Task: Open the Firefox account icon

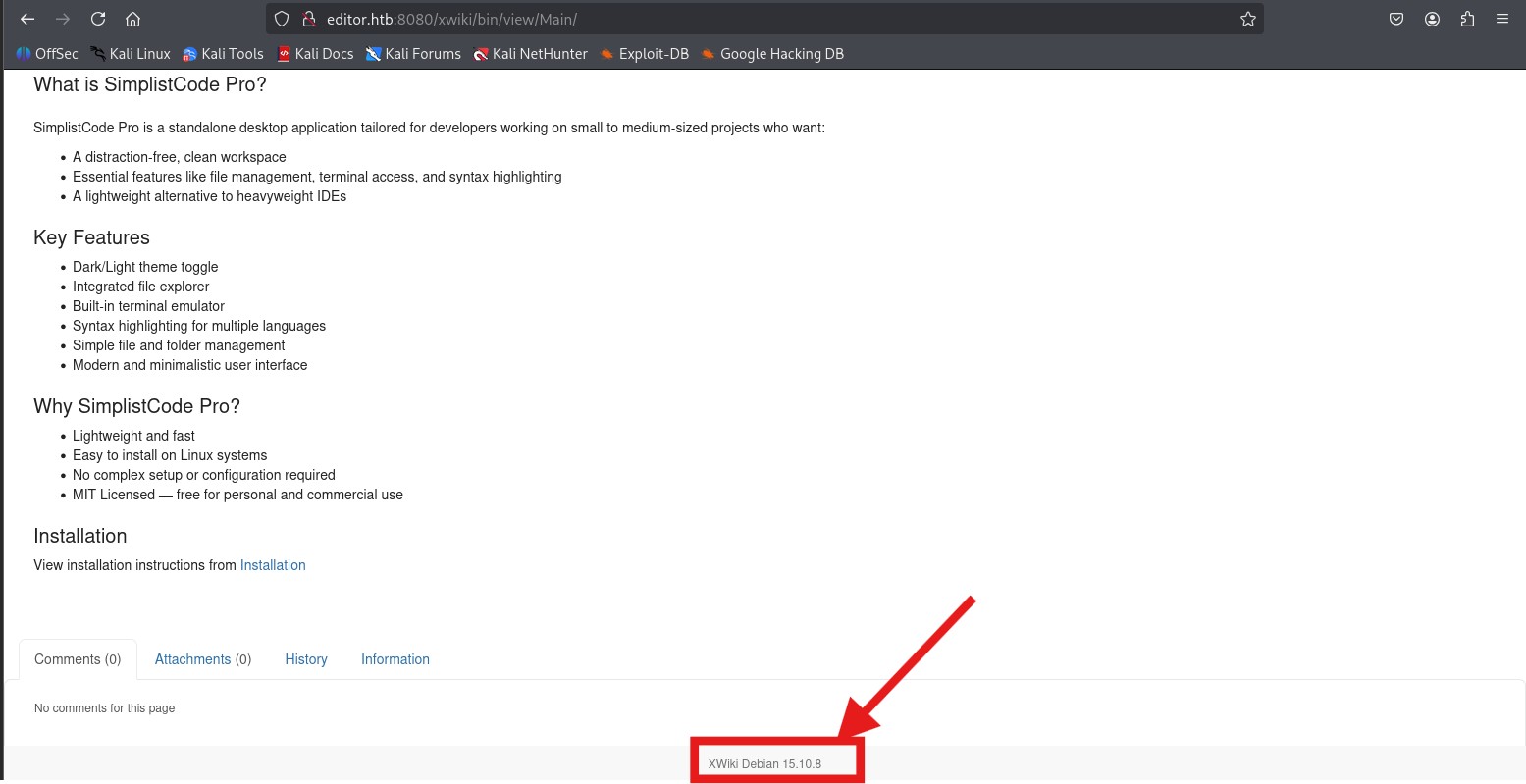Action: click(x=1433, y=19)
